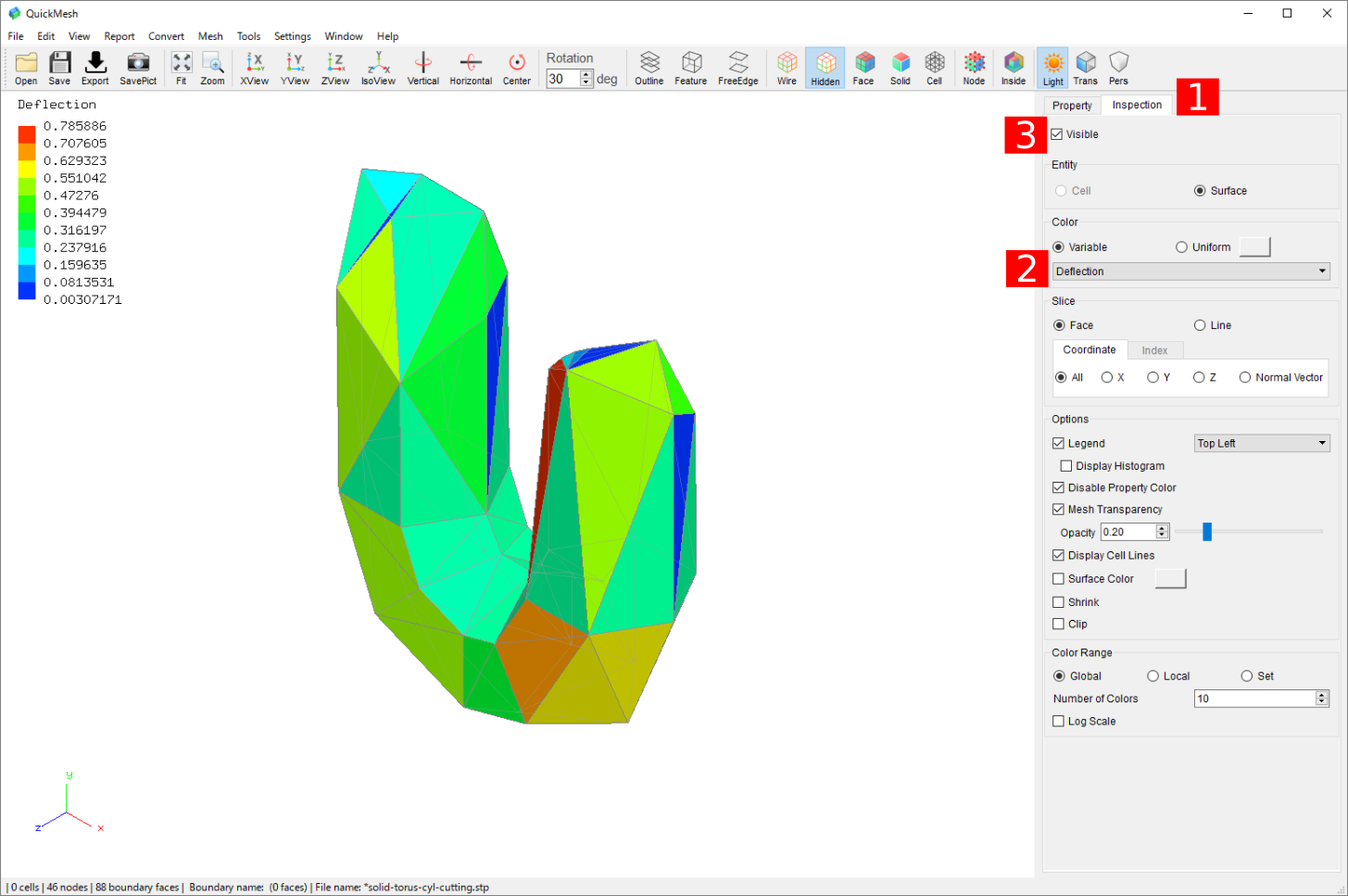Enable the Display Histogram checkbox

1066,466
